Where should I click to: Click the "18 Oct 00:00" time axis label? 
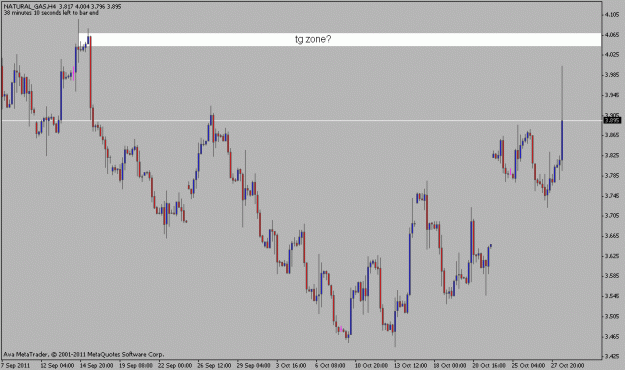point(450,365)
